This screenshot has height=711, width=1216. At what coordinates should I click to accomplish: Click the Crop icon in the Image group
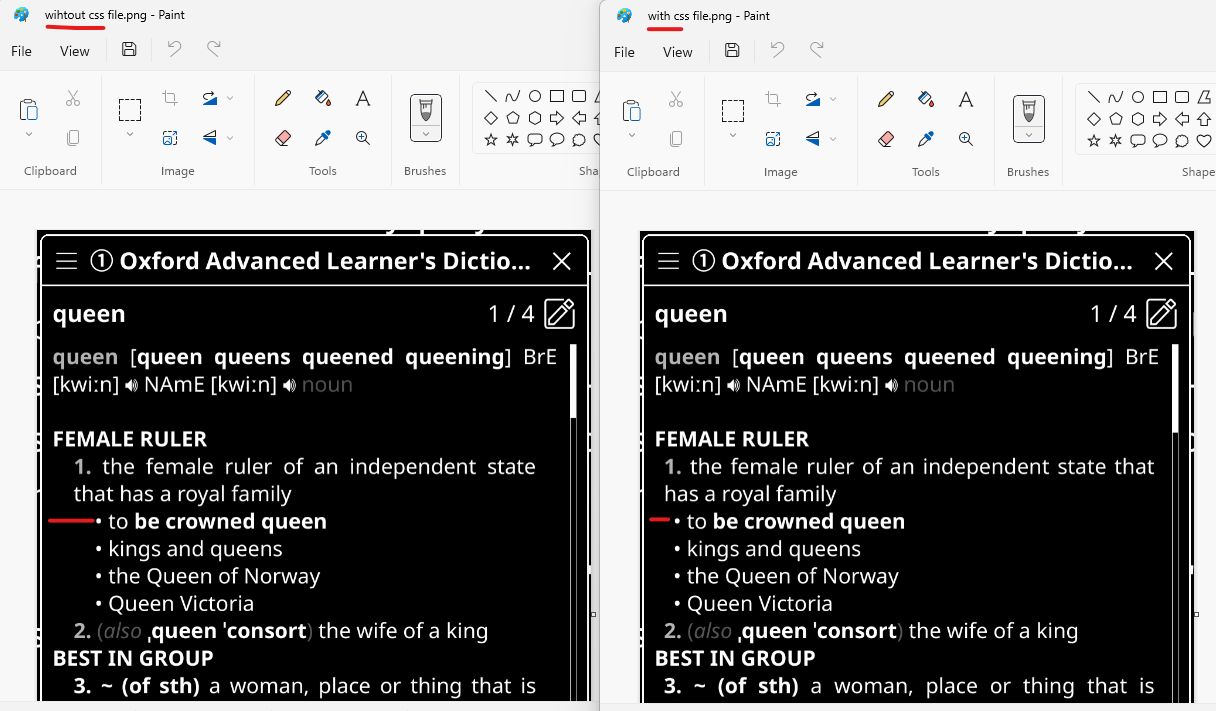(x=170, y=98)
